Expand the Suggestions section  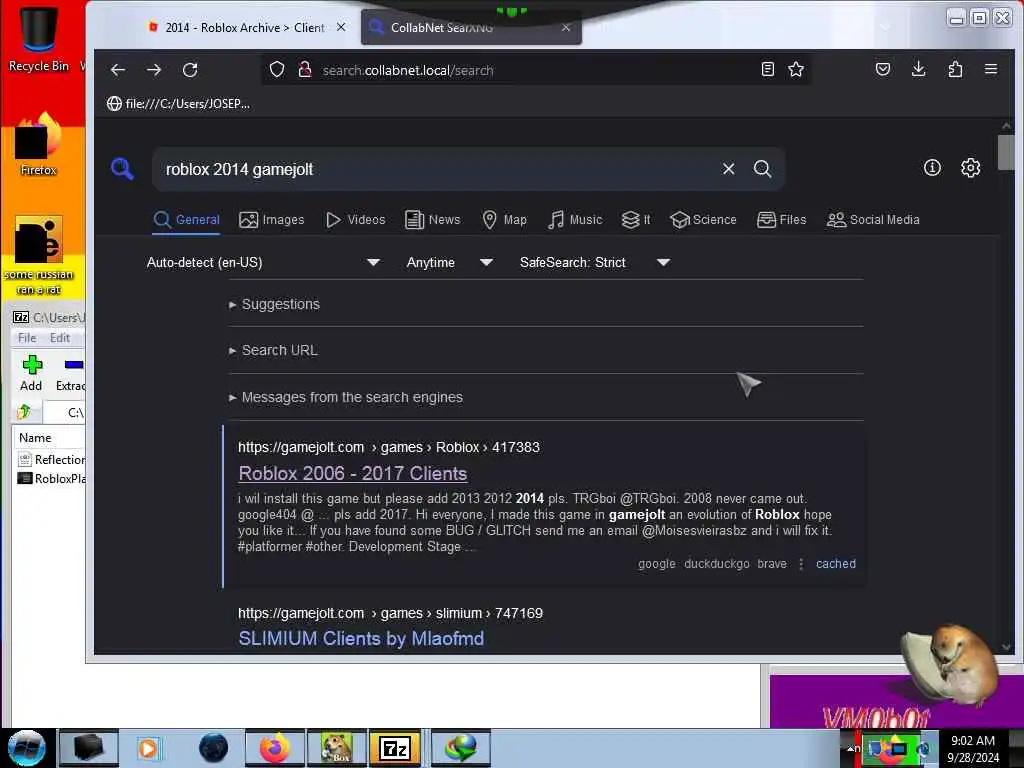tap(281, 304)
